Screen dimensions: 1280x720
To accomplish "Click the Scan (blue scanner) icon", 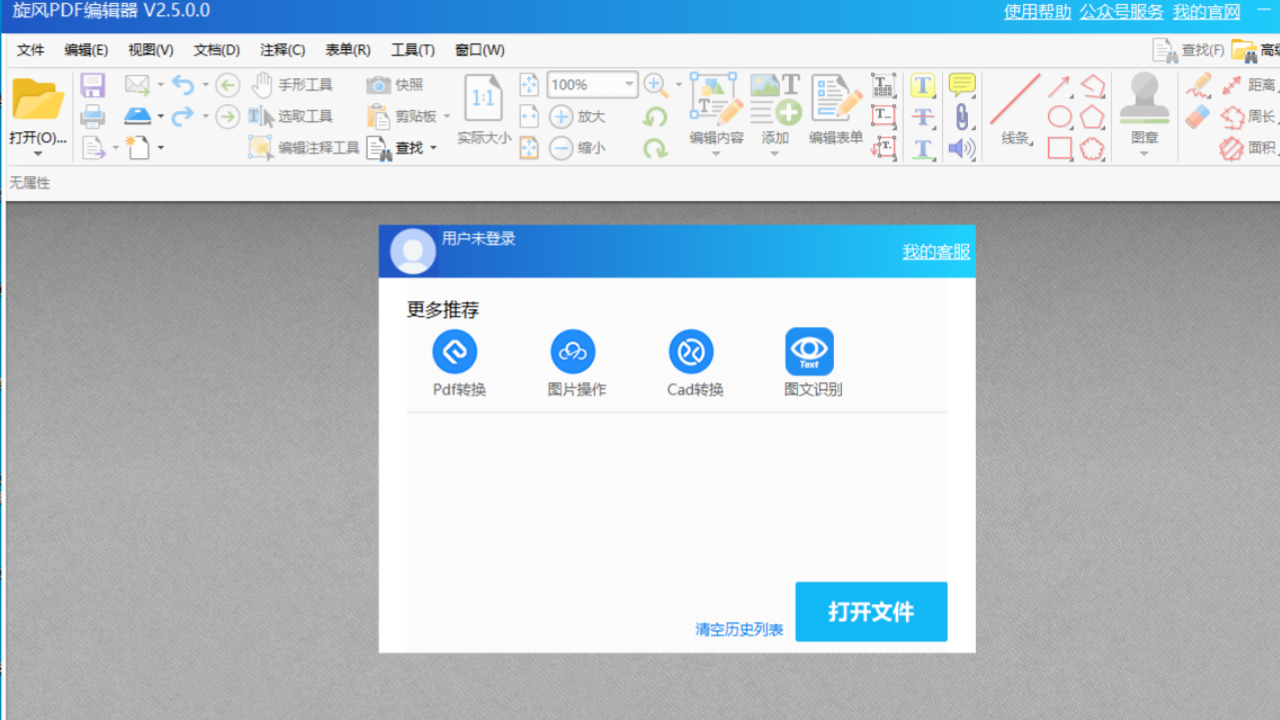I will tap(137, 116).
